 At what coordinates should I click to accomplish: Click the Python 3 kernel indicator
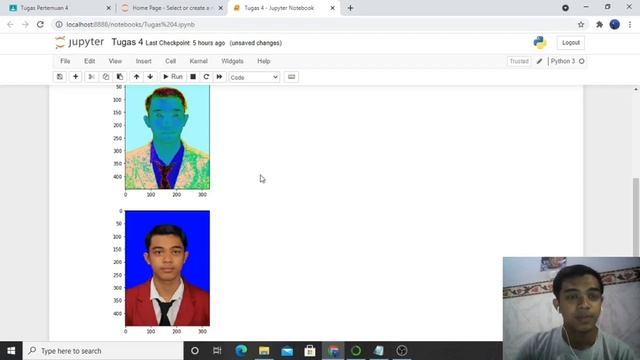click(x=567, y=61)
